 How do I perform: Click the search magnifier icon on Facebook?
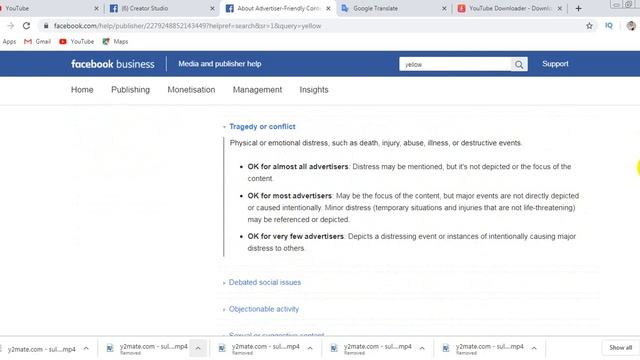(519, 64)
